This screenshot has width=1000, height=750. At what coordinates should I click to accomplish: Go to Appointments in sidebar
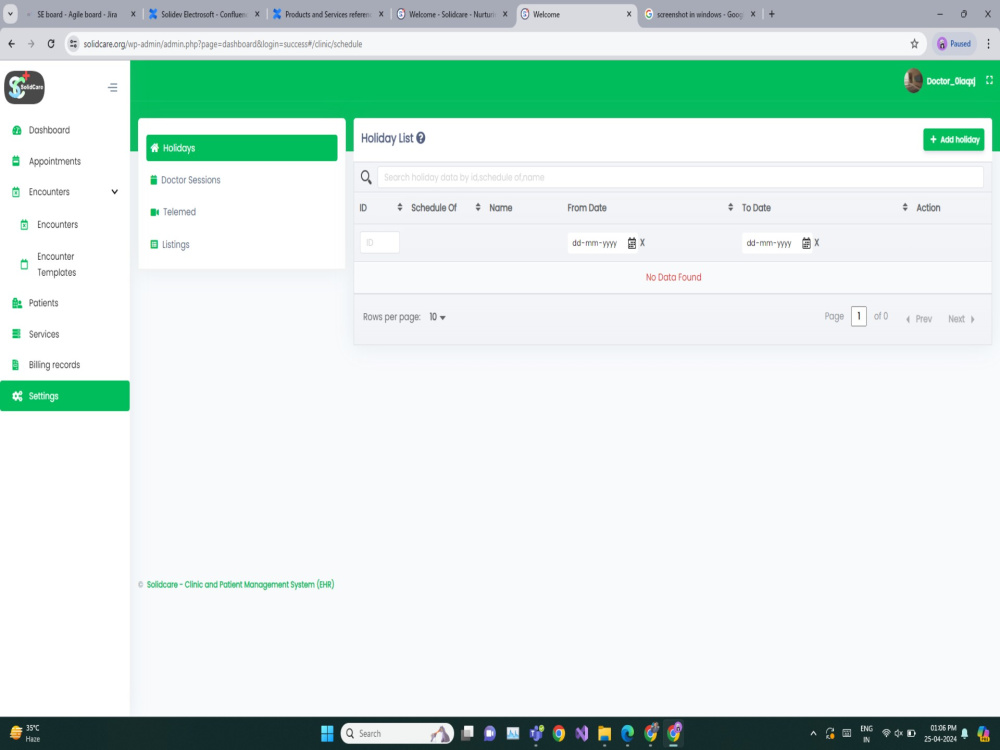(x=54, y=161)
